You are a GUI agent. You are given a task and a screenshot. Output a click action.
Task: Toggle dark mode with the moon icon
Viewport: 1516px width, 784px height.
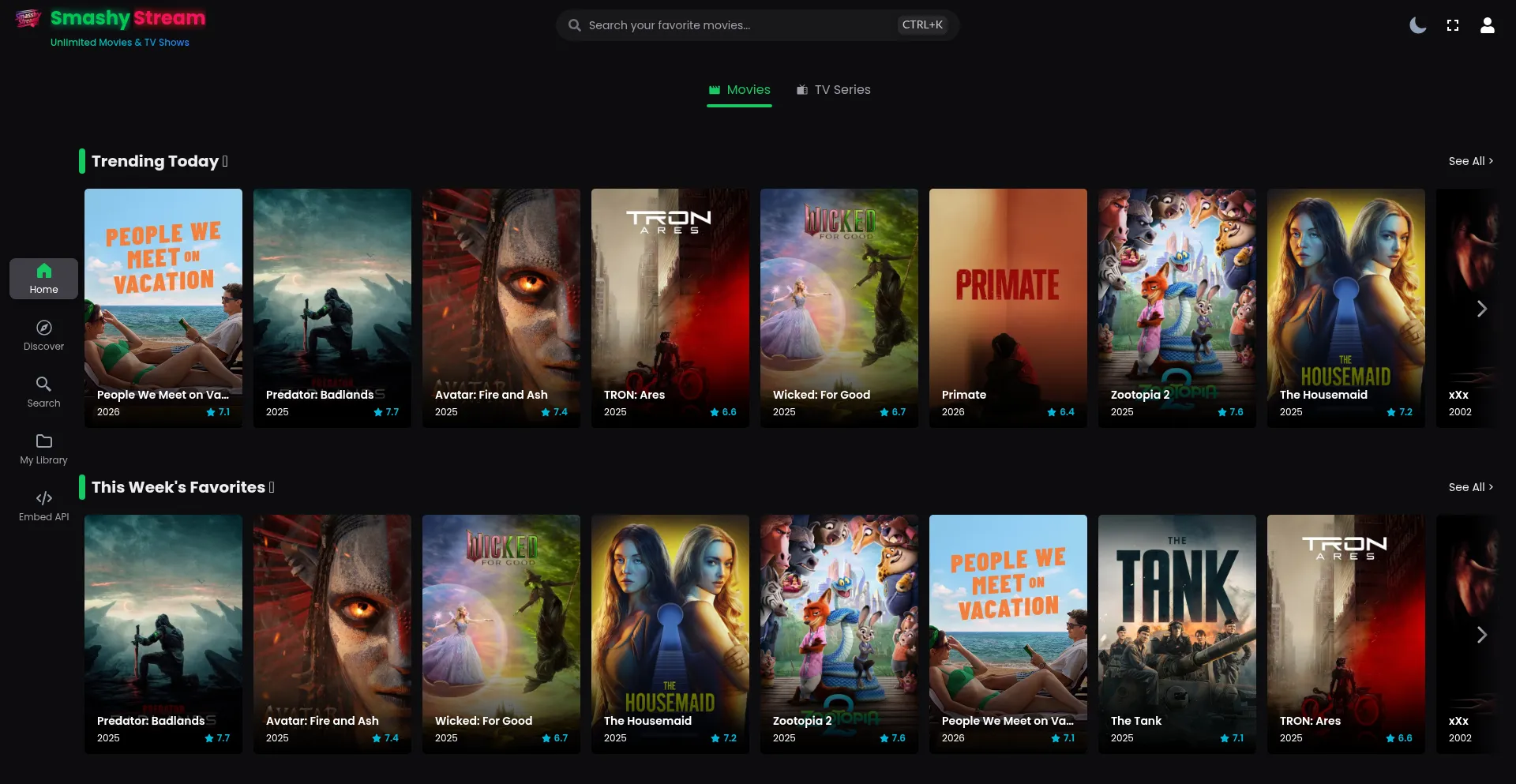point(1418,25)
